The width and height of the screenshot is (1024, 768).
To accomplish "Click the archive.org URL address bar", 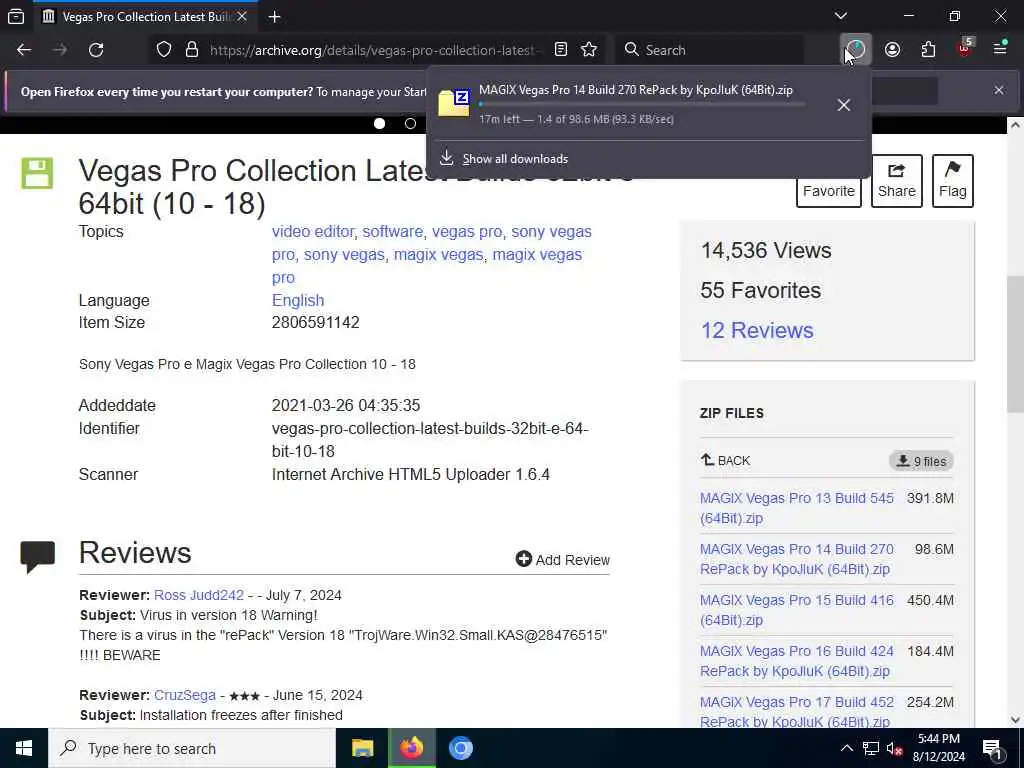I will (374, 50).
